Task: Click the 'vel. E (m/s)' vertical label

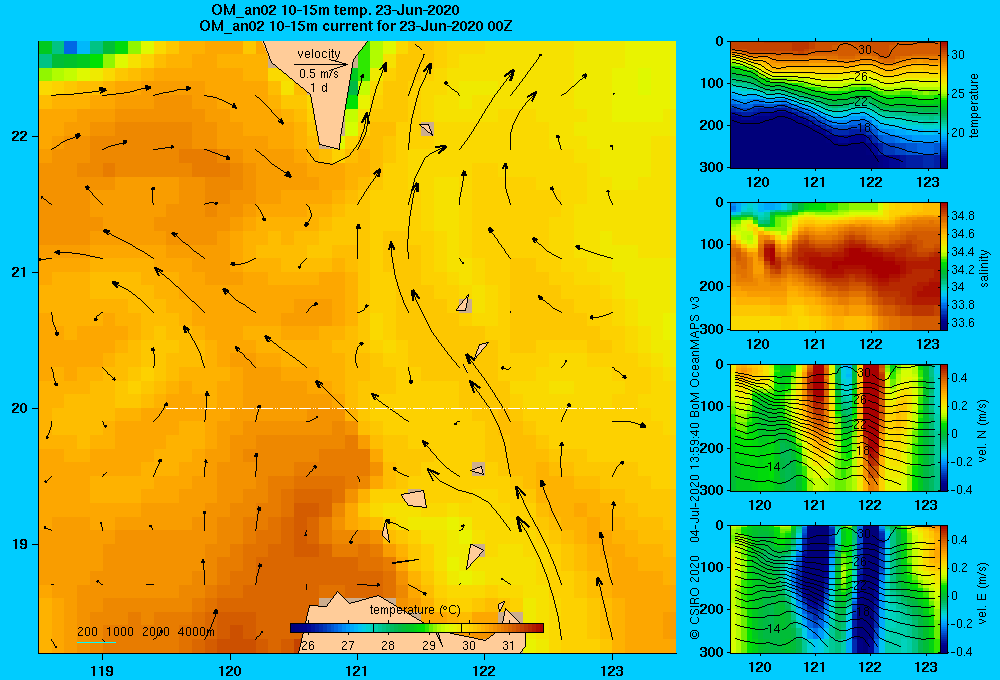Action: (x=983, y=592)
